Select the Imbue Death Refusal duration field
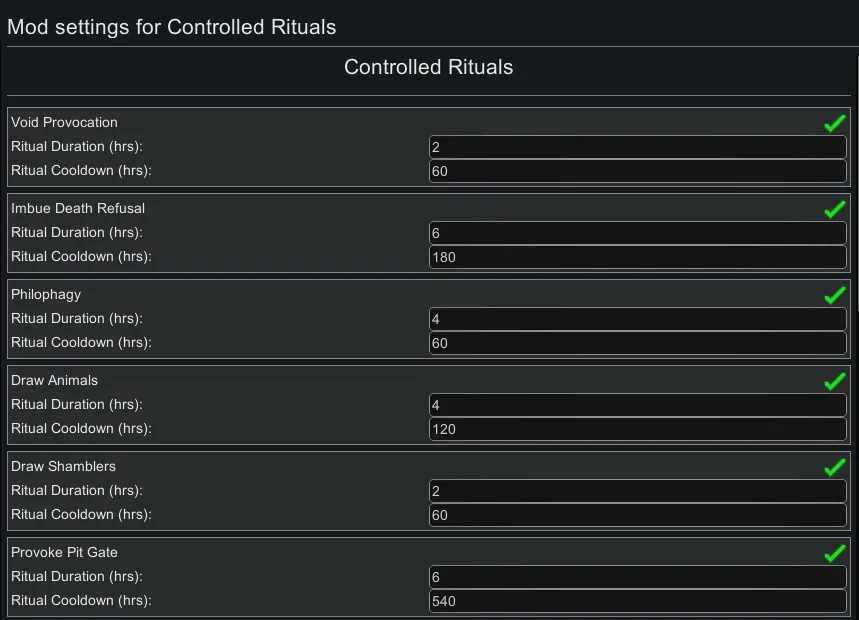 tap(637, 233)
